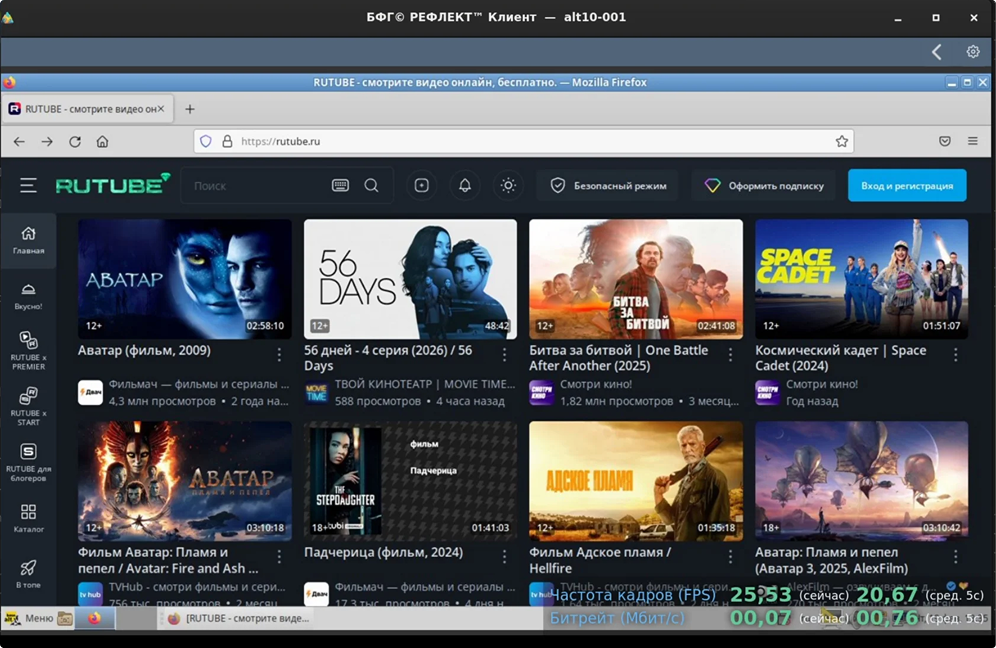This screenshot has height=648, width=996.
Task: Open a new Firefox tab
Action: pyautogui.click(x=190, y=109)
